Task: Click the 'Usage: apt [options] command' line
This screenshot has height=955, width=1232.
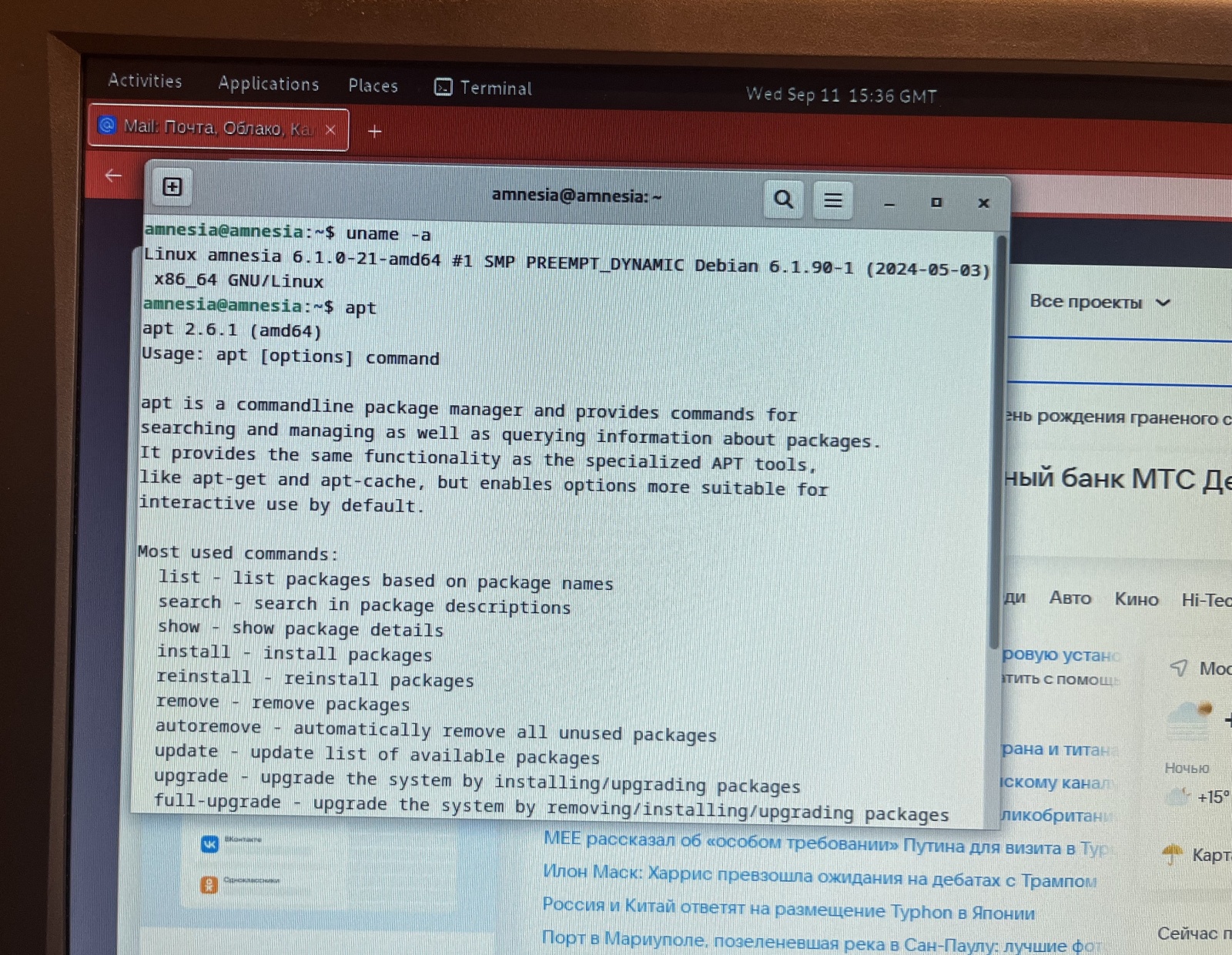Action: point(290,356)
